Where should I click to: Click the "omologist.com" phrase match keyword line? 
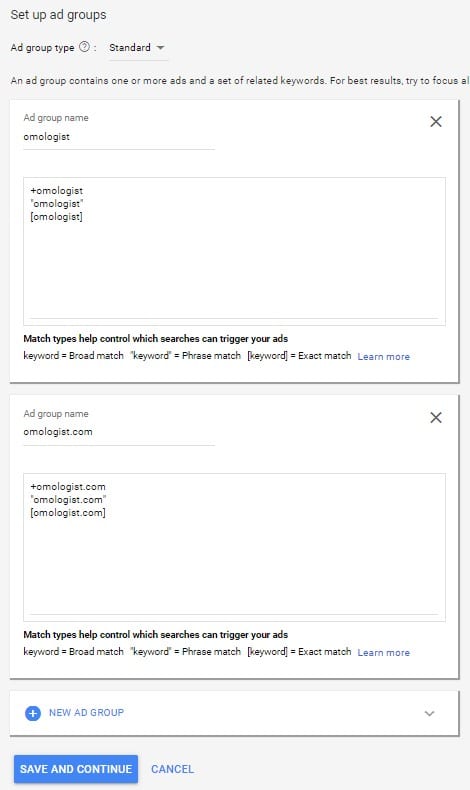pyautogui.click(x=68, y=500)
